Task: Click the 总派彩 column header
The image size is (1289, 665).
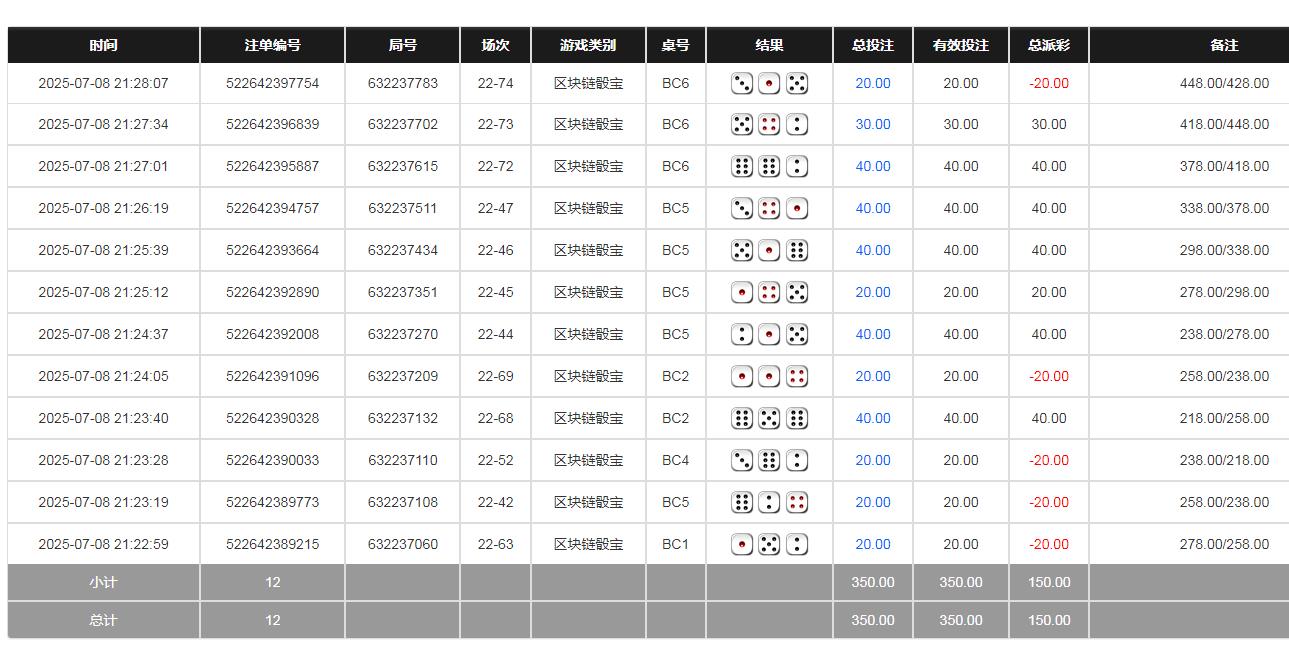Action: coord(1048,45)
